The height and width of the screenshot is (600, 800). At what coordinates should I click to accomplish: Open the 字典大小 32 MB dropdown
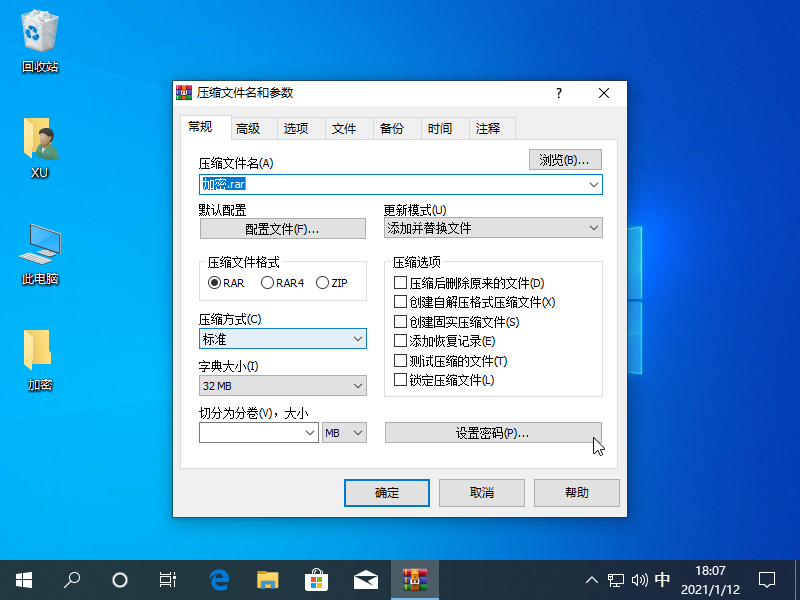click(283, 386)
